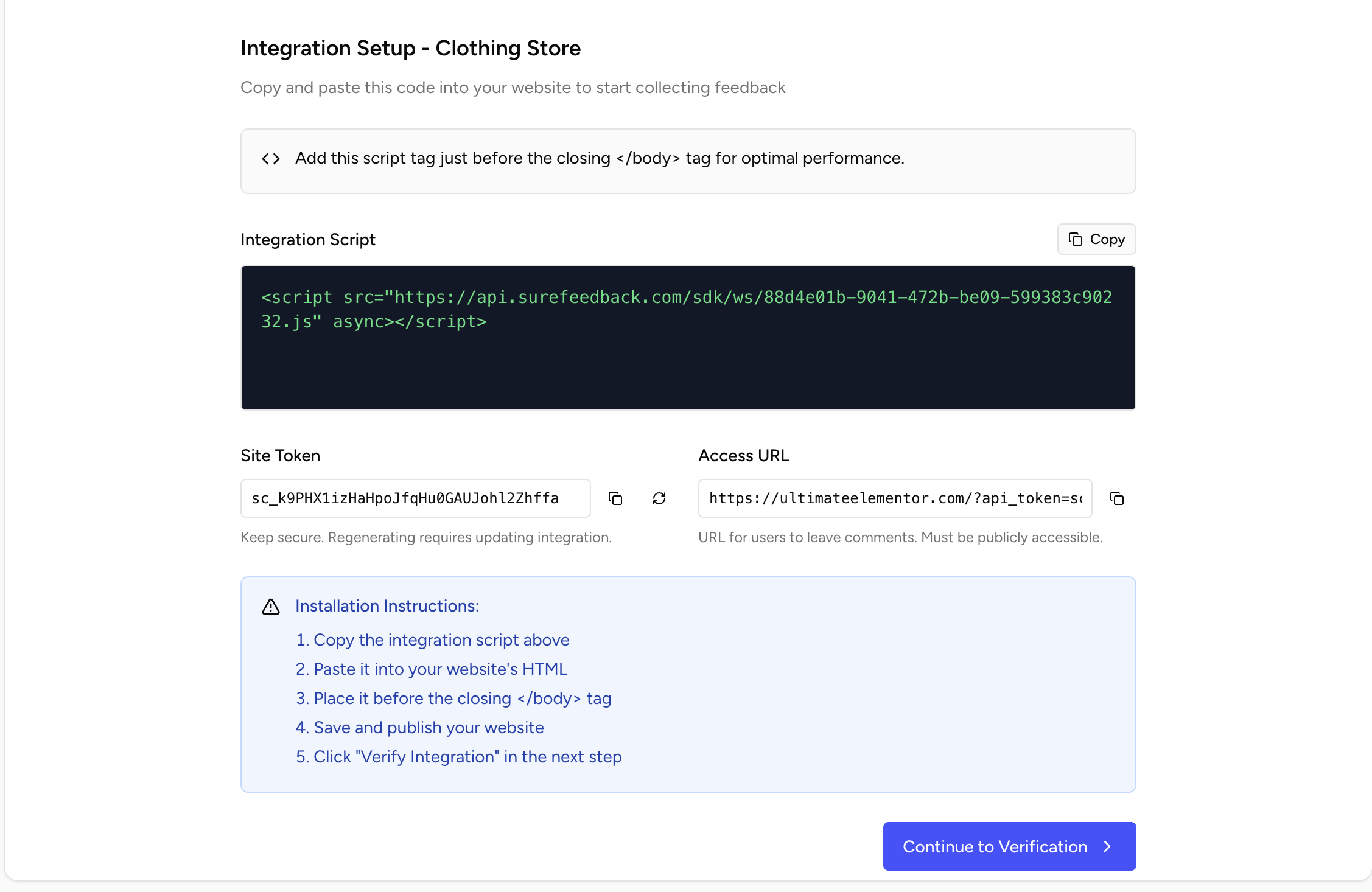Viewport: 1372px width, 892px height.
Task: Click the Integration Script label
Action: click(308, 240)
